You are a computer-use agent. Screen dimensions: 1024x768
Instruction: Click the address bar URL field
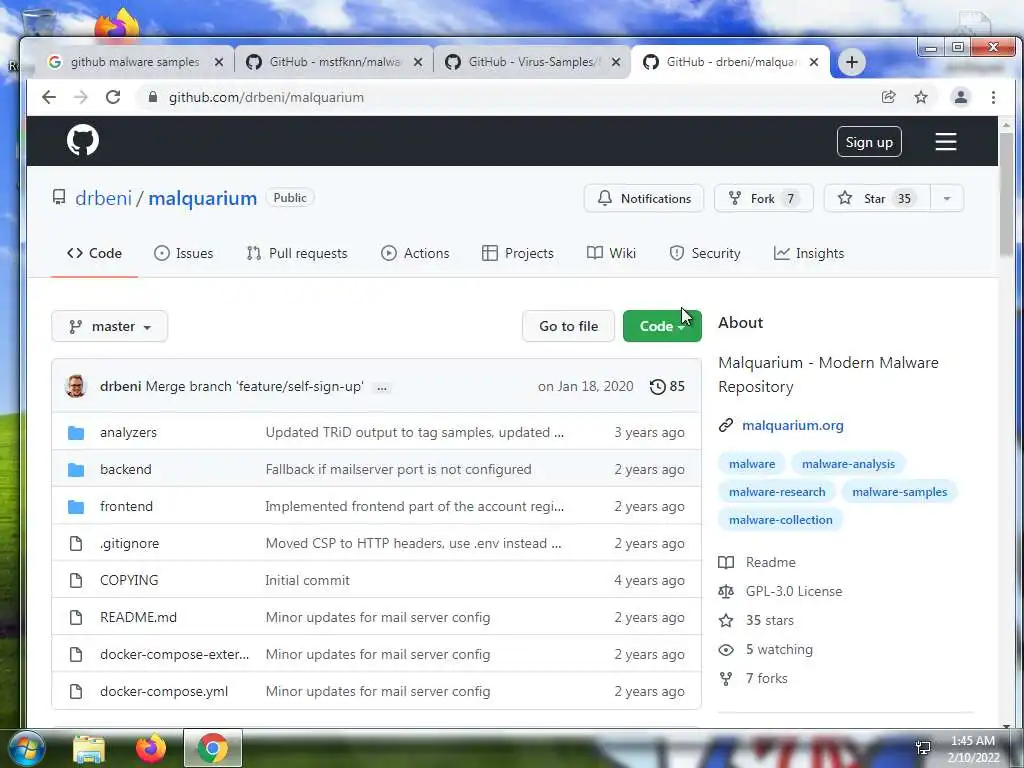tap(509, 97)
